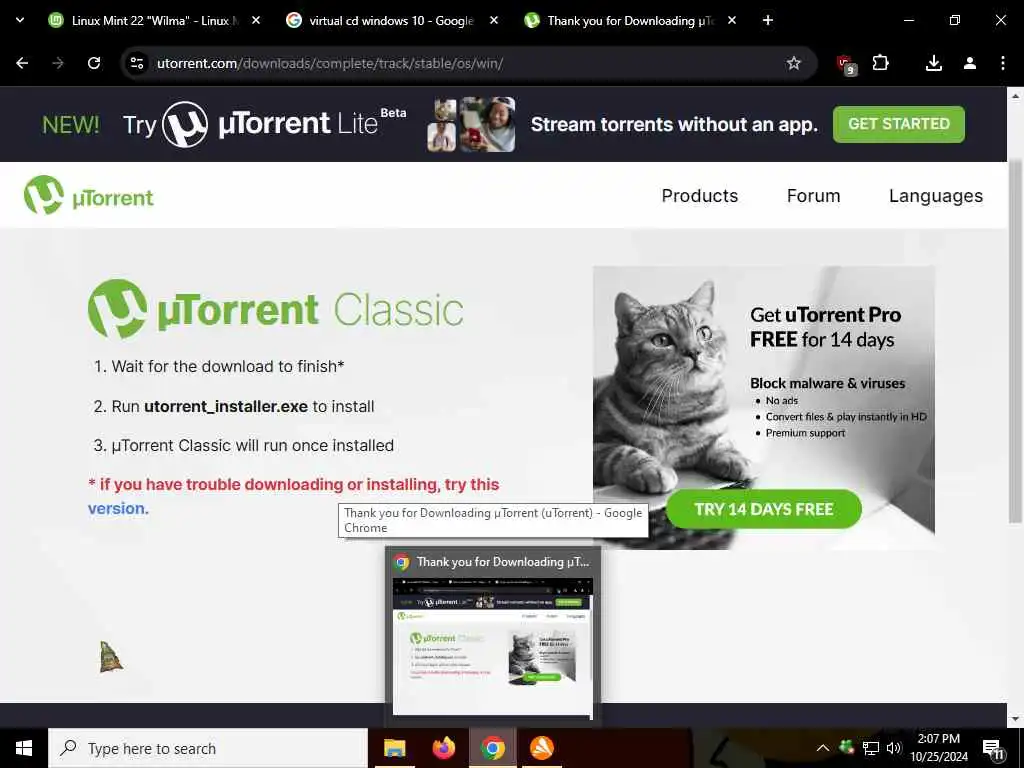This screenshot has height=768, width=1024.
Task: Go back with the browser back arrow
Action: (x=22, y=63)
